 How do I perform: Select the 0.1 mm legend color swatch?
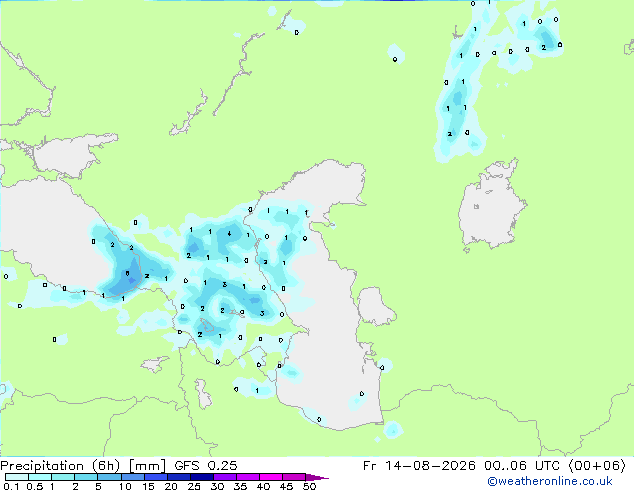17,477
